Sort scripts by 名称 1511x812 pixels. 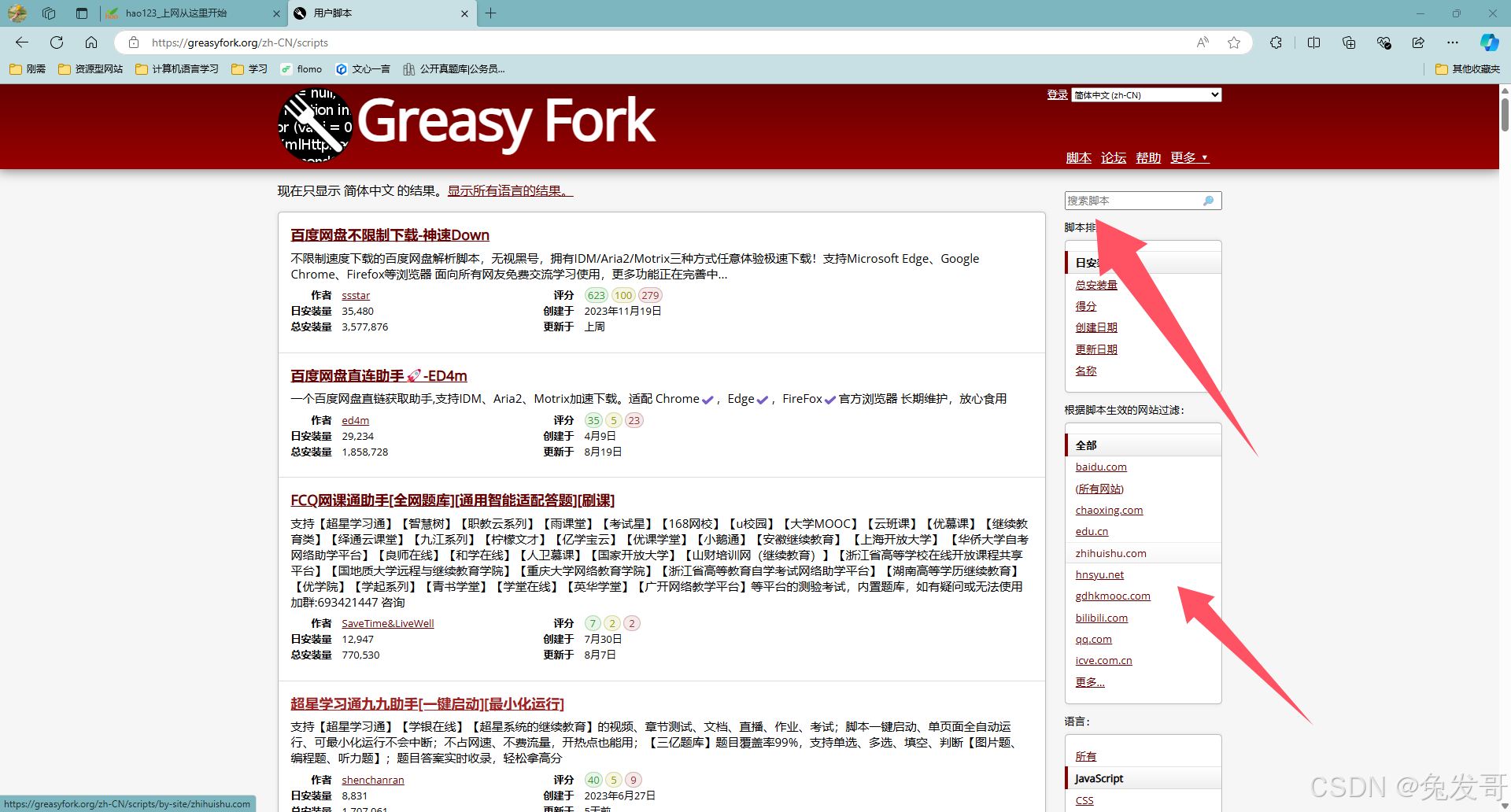(x=1086, y=371)
